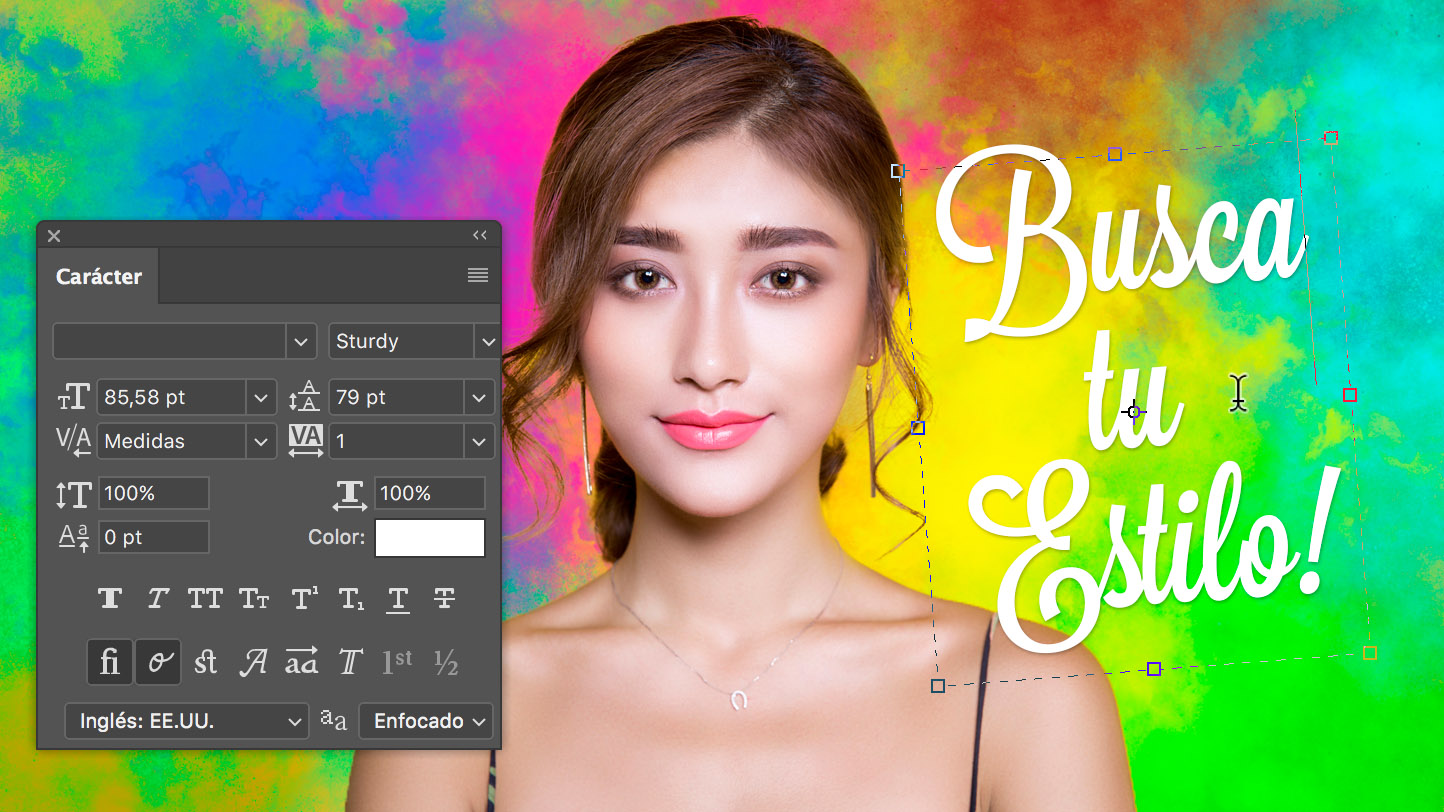1444x812 pixels.
Task: Click the baseline shift 0 pt field
Action: coord(153,538)
